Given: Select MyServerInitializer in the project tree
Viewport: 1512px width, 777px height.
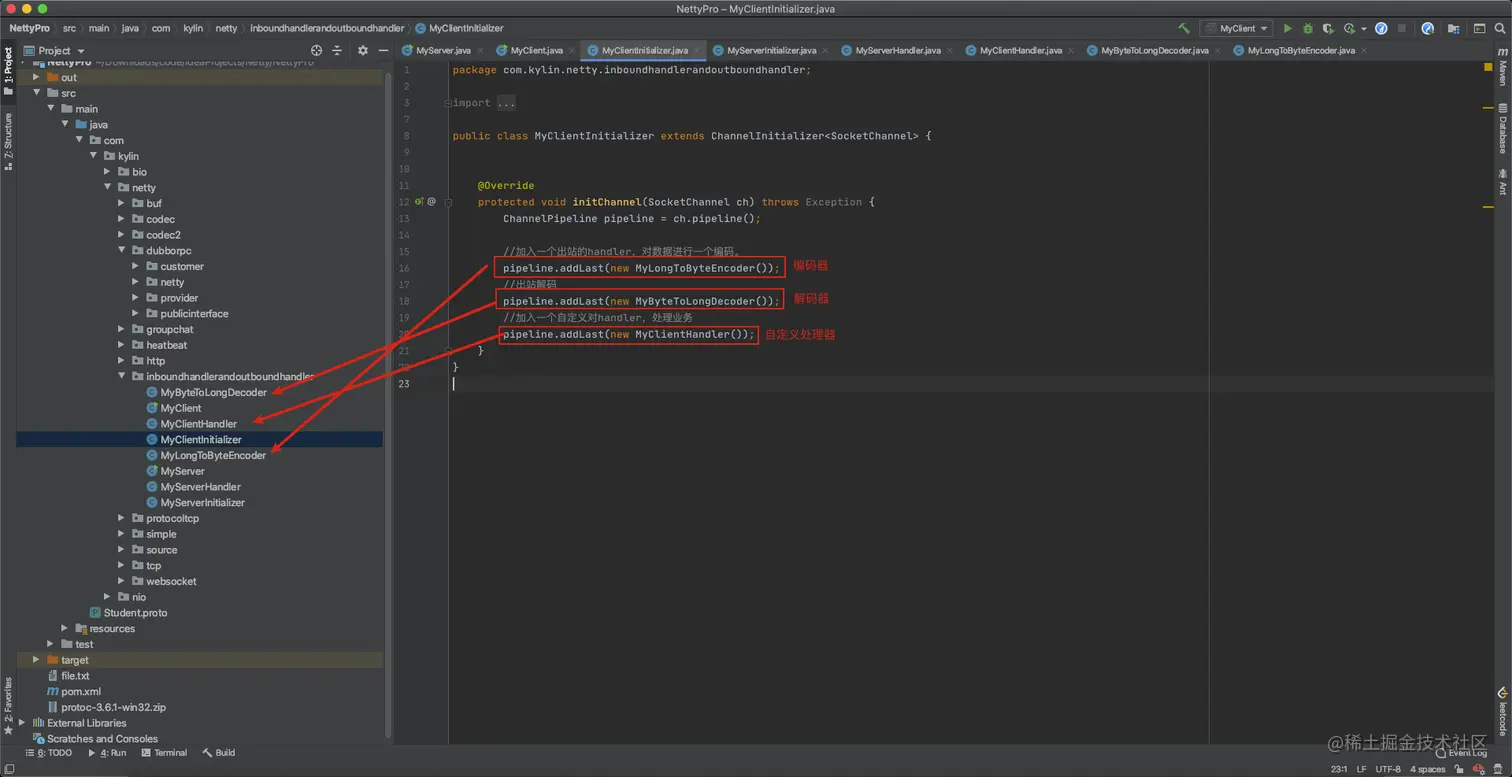Looking at the screenshot, I should [202, 503].
